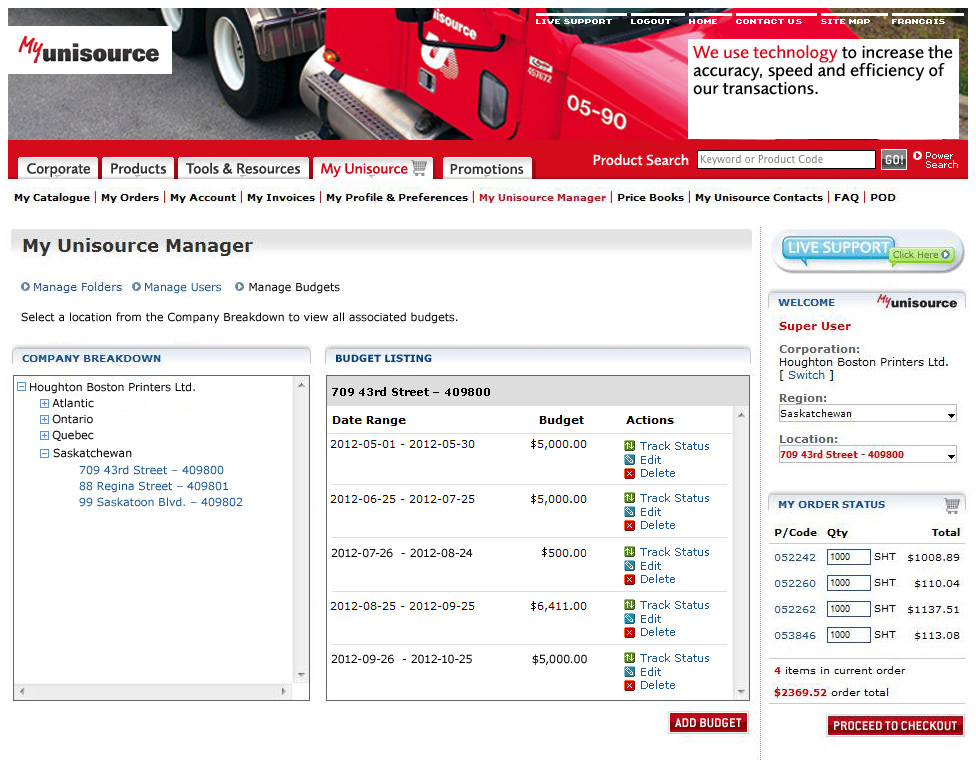This screenshot has width=976, height=760.
Task: Click the Power Search arrow icon
Action: pyautogui.click(x=918, y=156)
